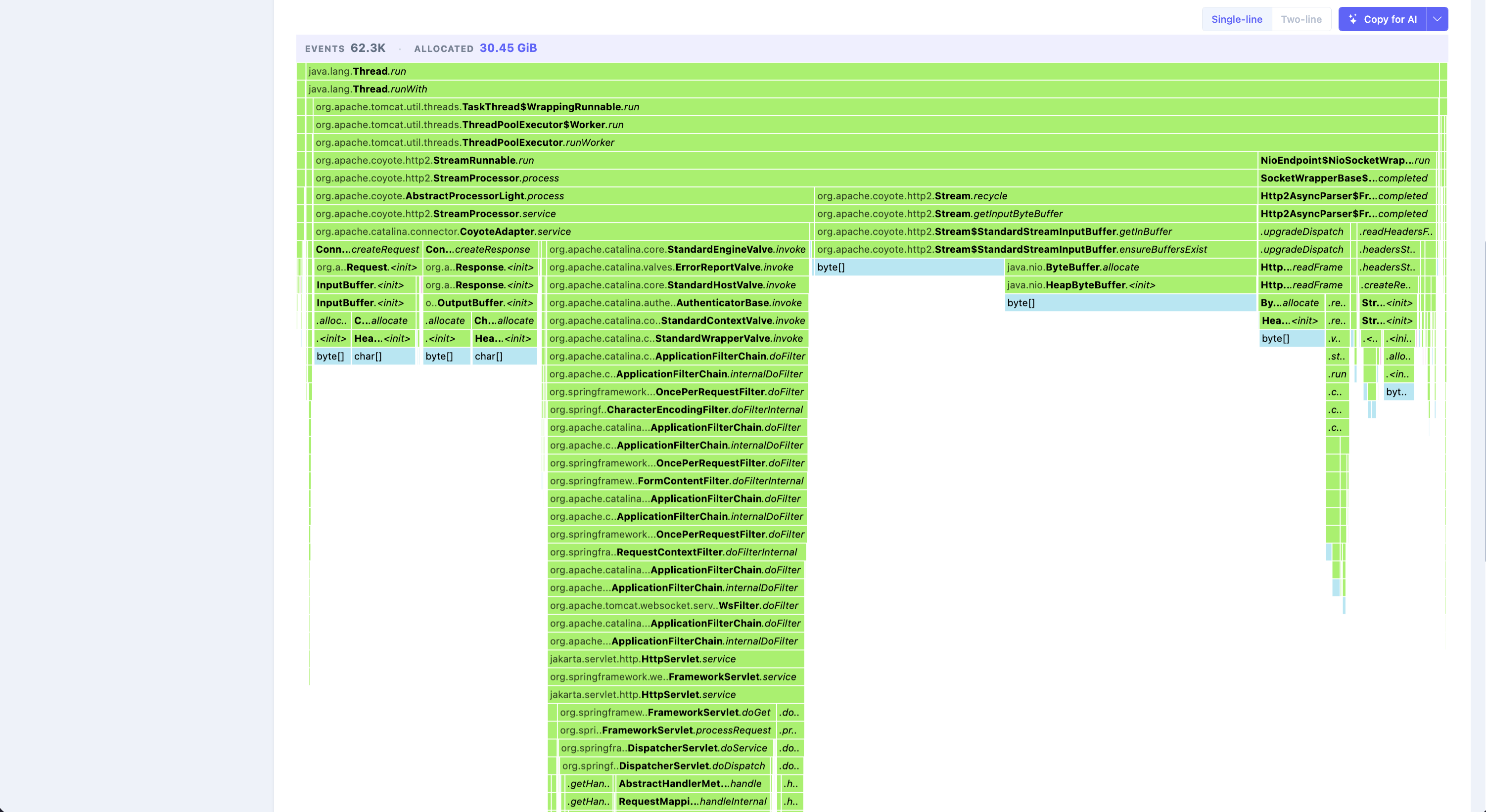Switch to Single-line view
The width and height of the screenshot is (1486, 812).
[1237, 19]
